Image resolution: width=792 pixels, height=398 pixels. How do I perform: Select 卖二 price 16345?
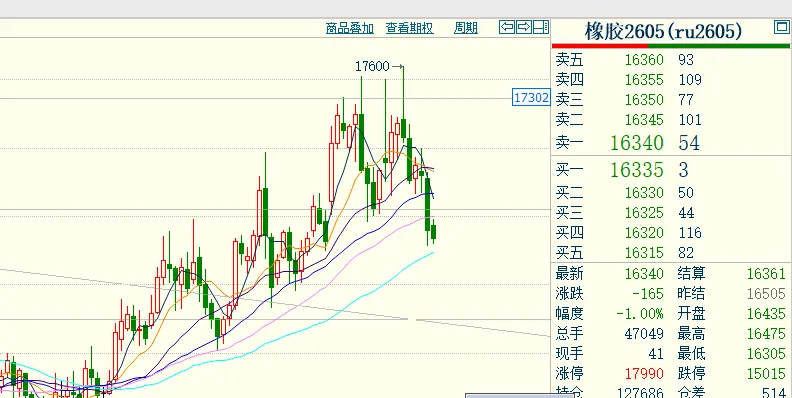pos(644,120)
